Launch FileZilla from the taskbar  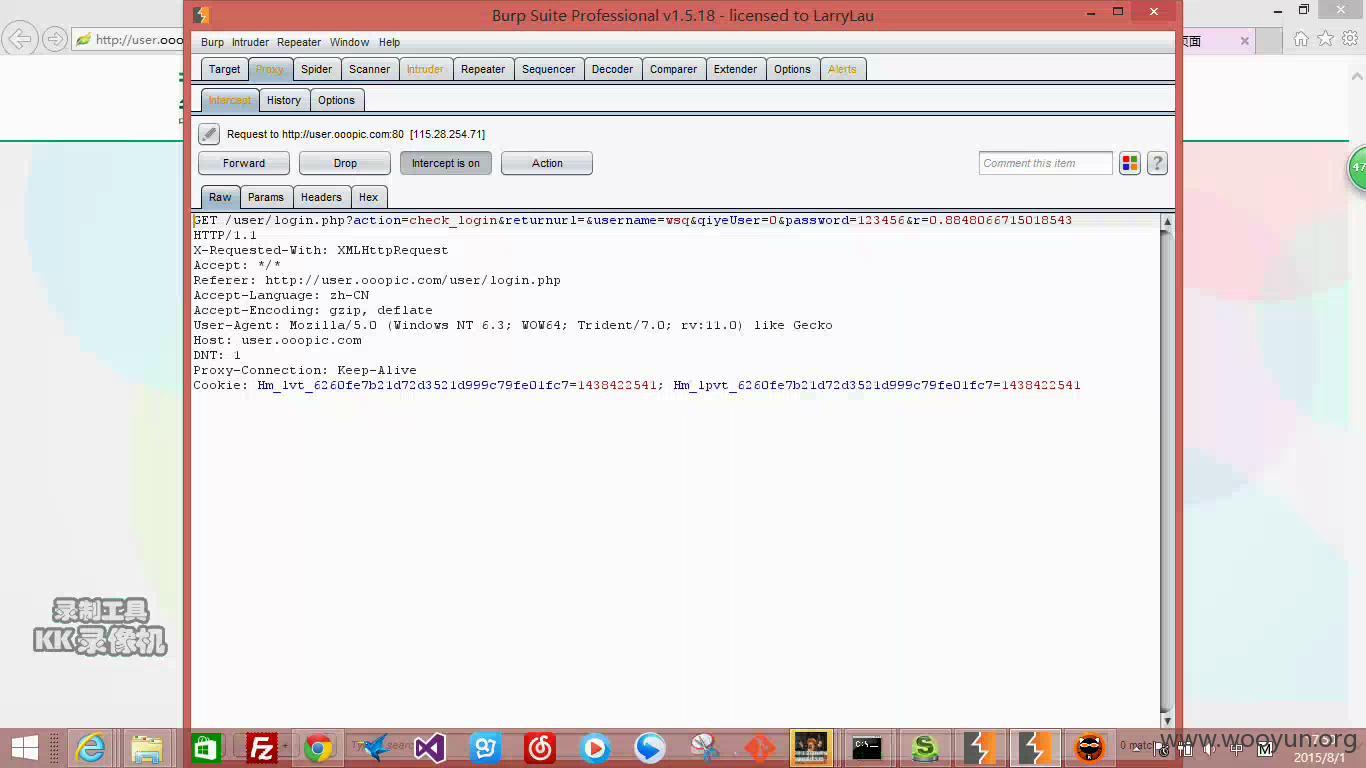pyautogui.click(x=262, y=748)
